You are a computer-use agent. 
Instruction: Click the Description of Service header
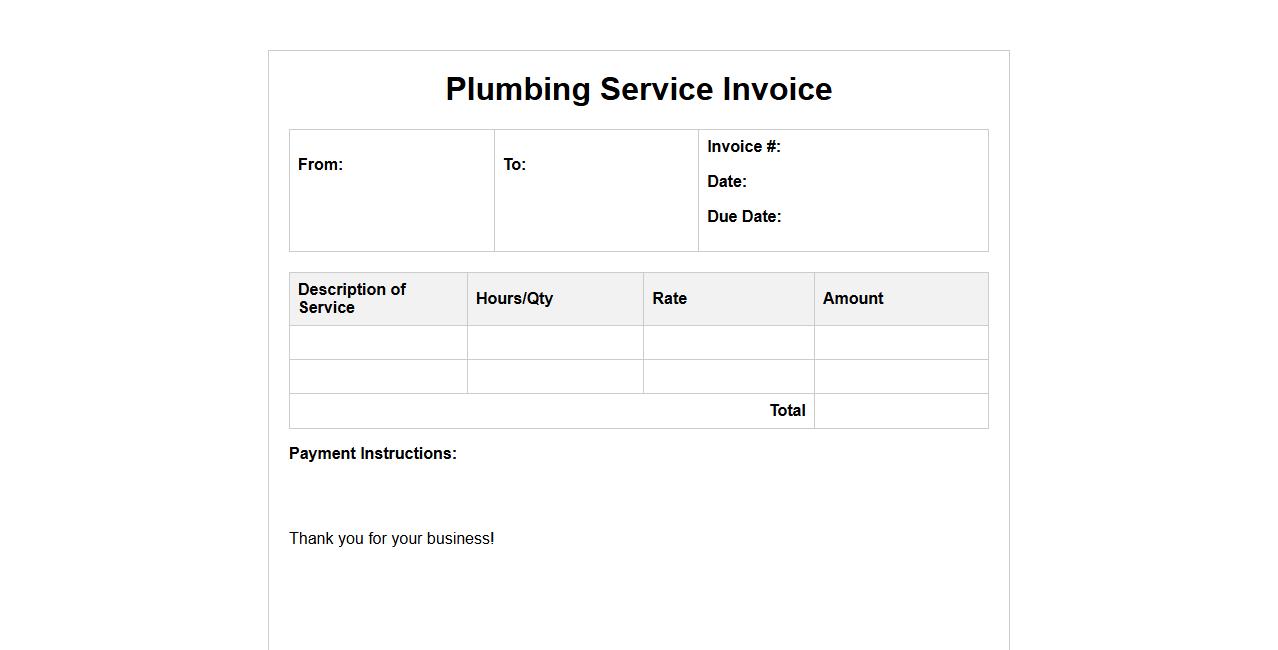pyautogui.click(x=352, y=298)
